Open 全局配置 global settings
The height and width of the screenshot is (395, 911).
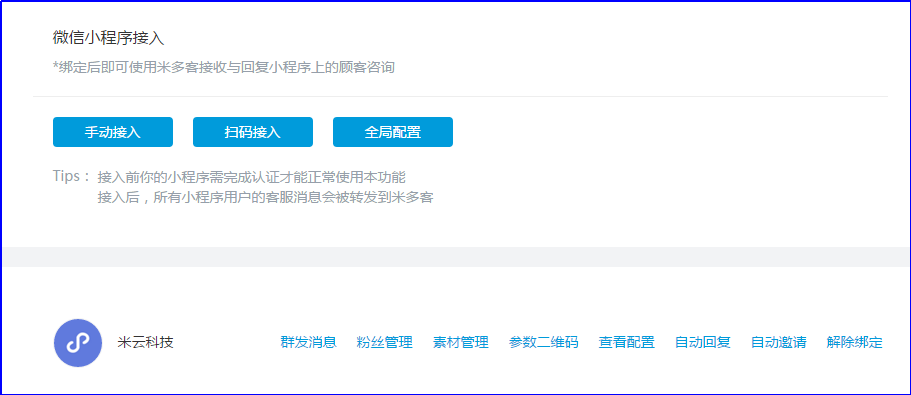tap(393, 132)
